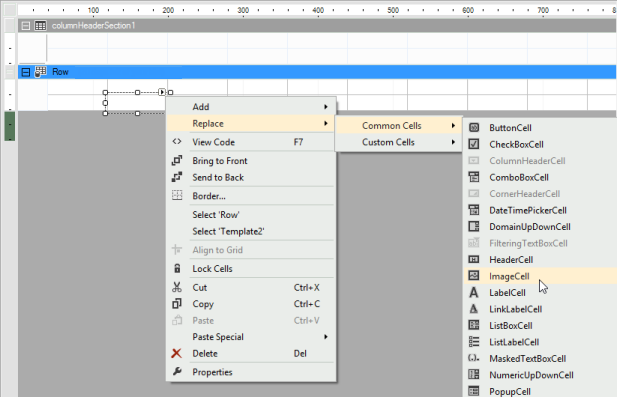The width and height of the screenshot is (617, 397).
Task: Replace with CheckBoxCell
Action: pos(540,144)
